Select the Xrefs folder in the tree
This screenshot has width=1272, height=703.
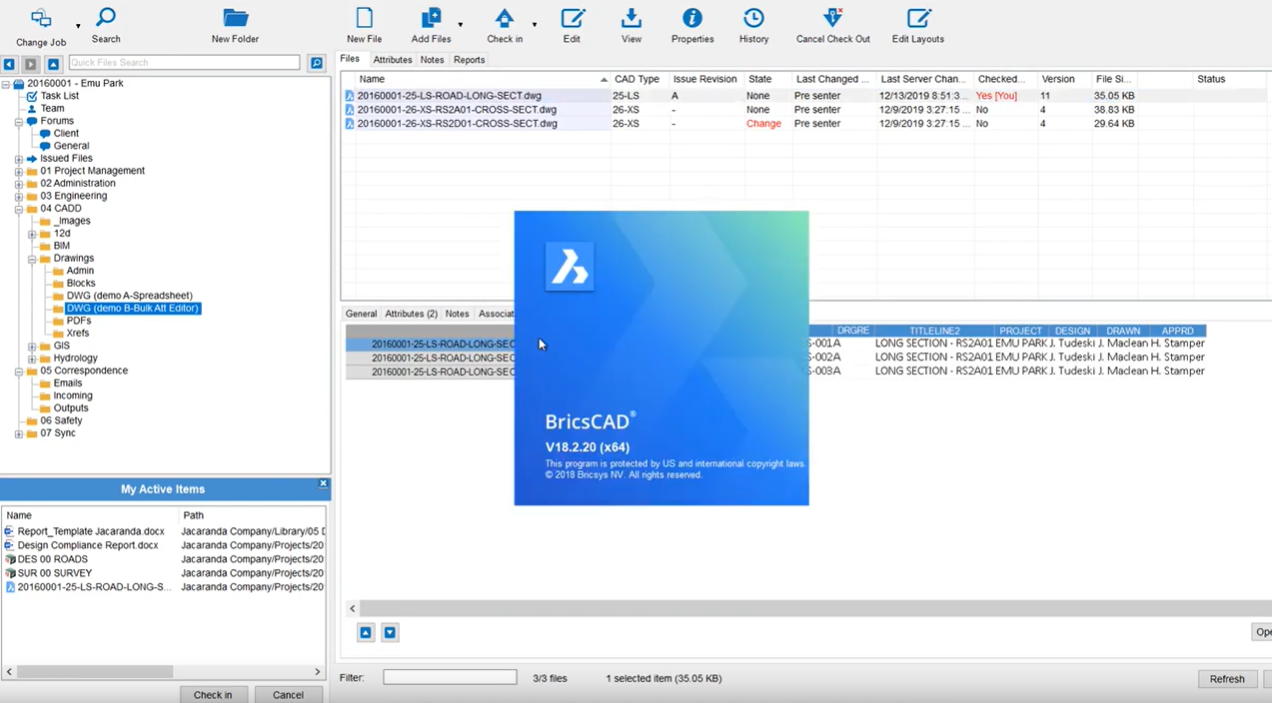[x=78, y=333]
